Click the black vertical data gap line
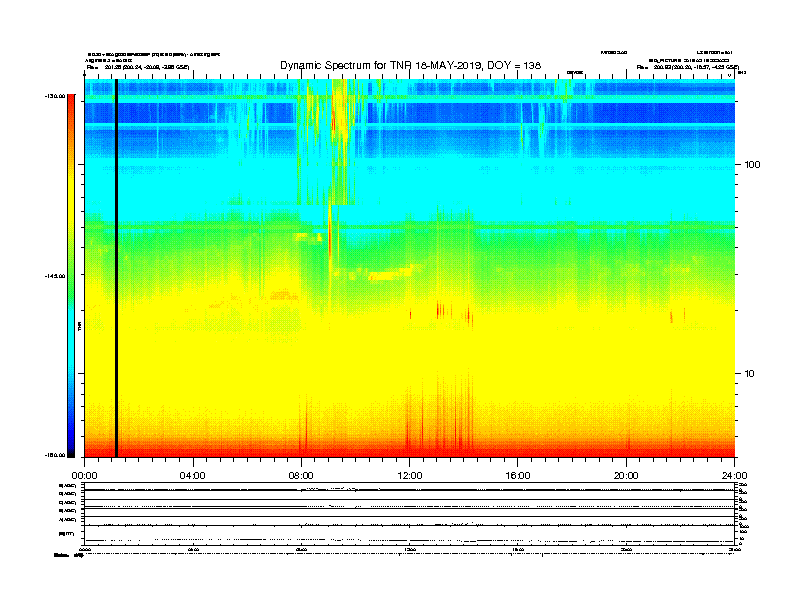This screenshot has height=612, width=792. [x=116, y=268]
